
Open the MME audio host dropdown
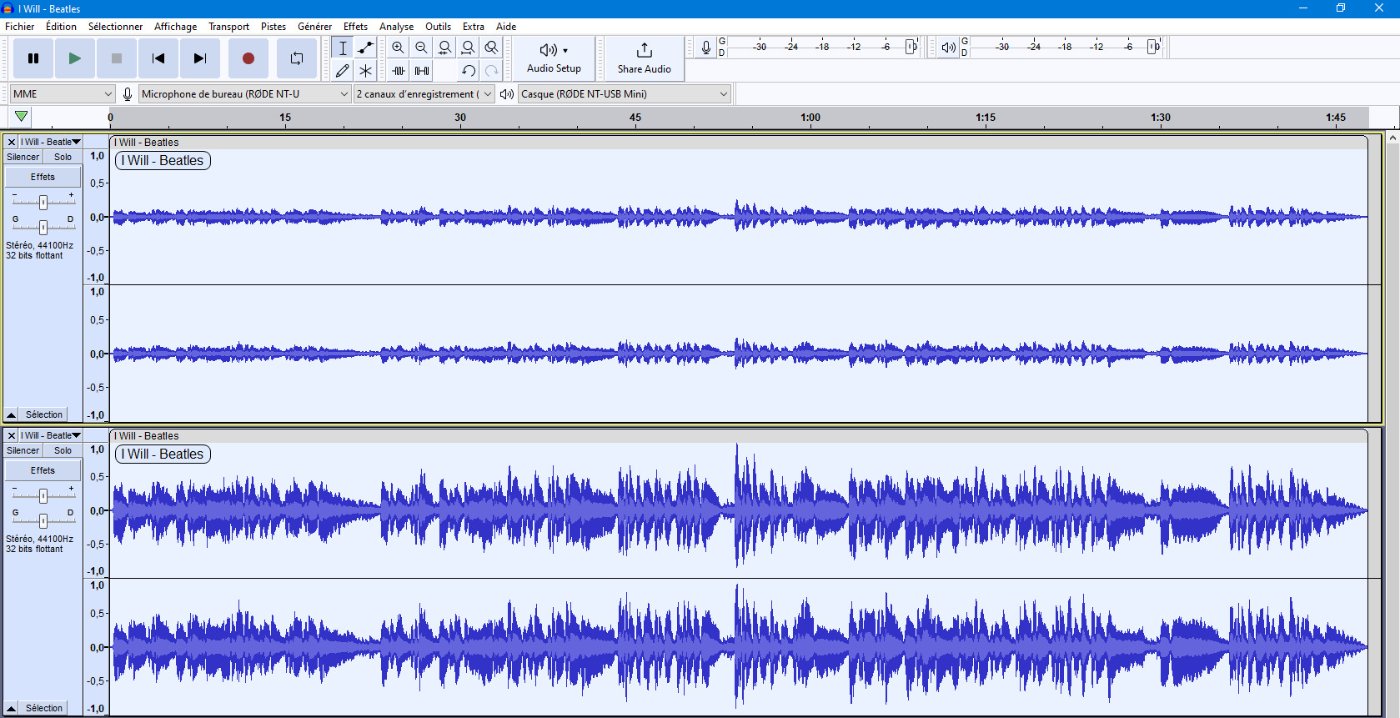(62, 94)
